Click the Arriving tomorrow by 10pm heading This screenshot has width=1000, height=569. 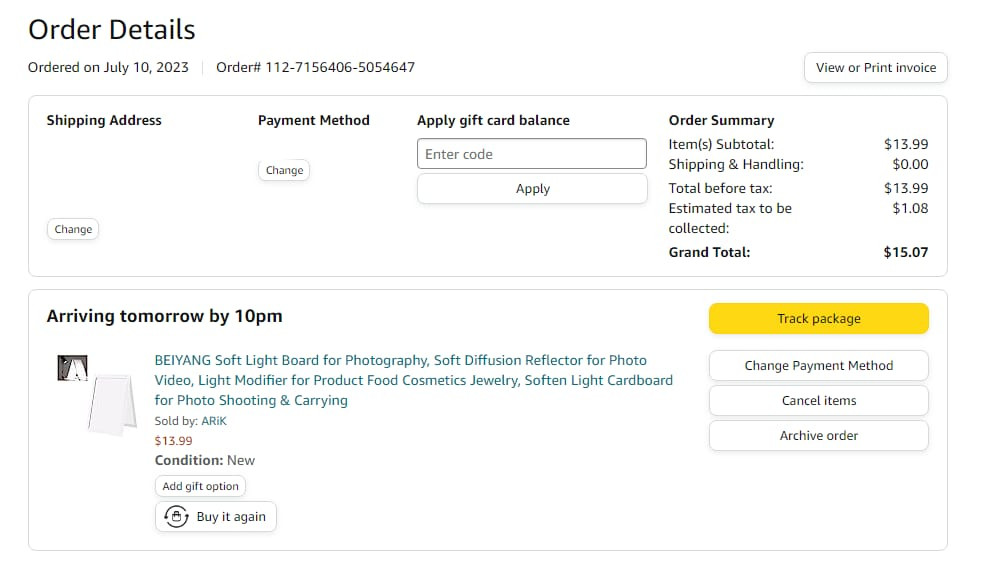pyautogui.click(x=164, y=316)
